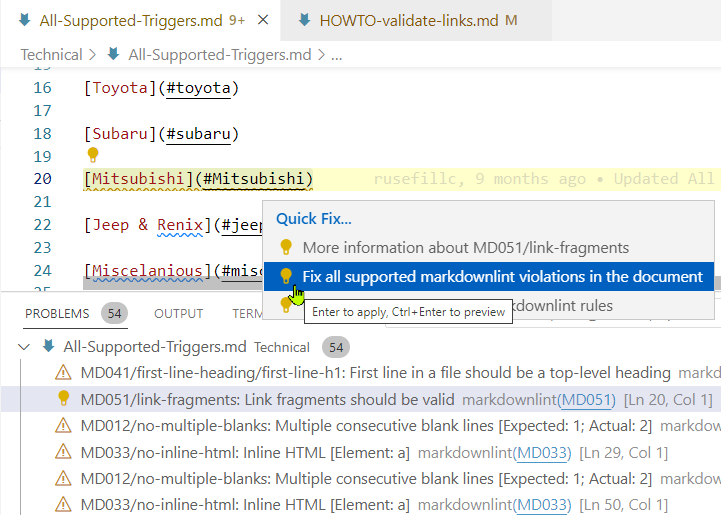
Task: Open the All-Supported-Triggers.md breadcrumb dropdown
Action: 220,55
